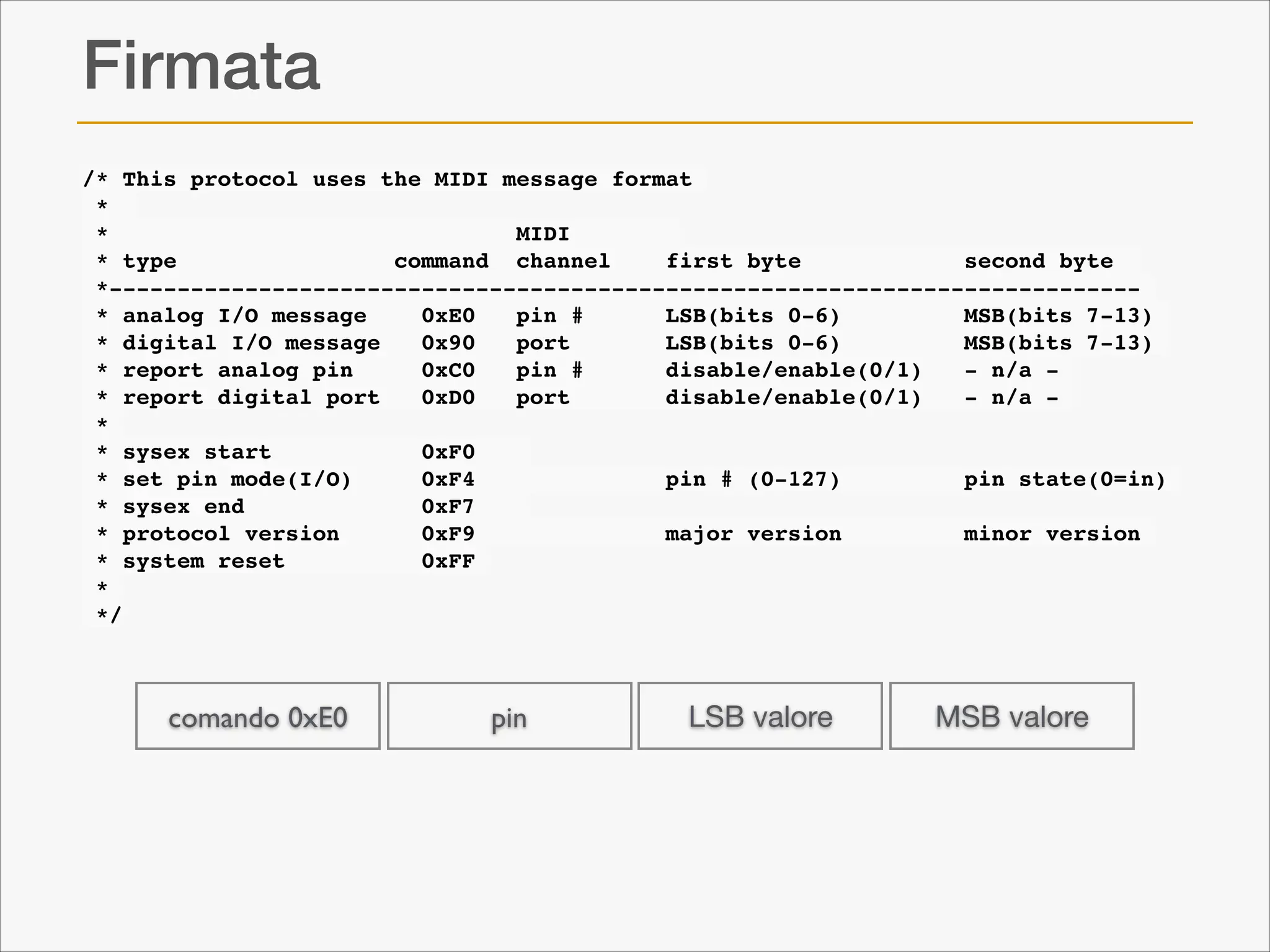This screenshot has height=952, width=1270.
Task: Click 'port' in digital I/O message row
Action: [x=543, y=343]
